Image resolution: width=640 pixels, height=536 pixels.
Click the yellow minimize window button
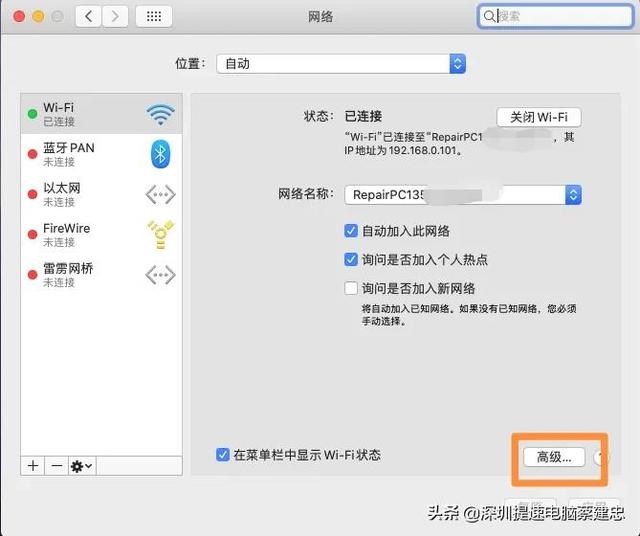pos(38,16)
